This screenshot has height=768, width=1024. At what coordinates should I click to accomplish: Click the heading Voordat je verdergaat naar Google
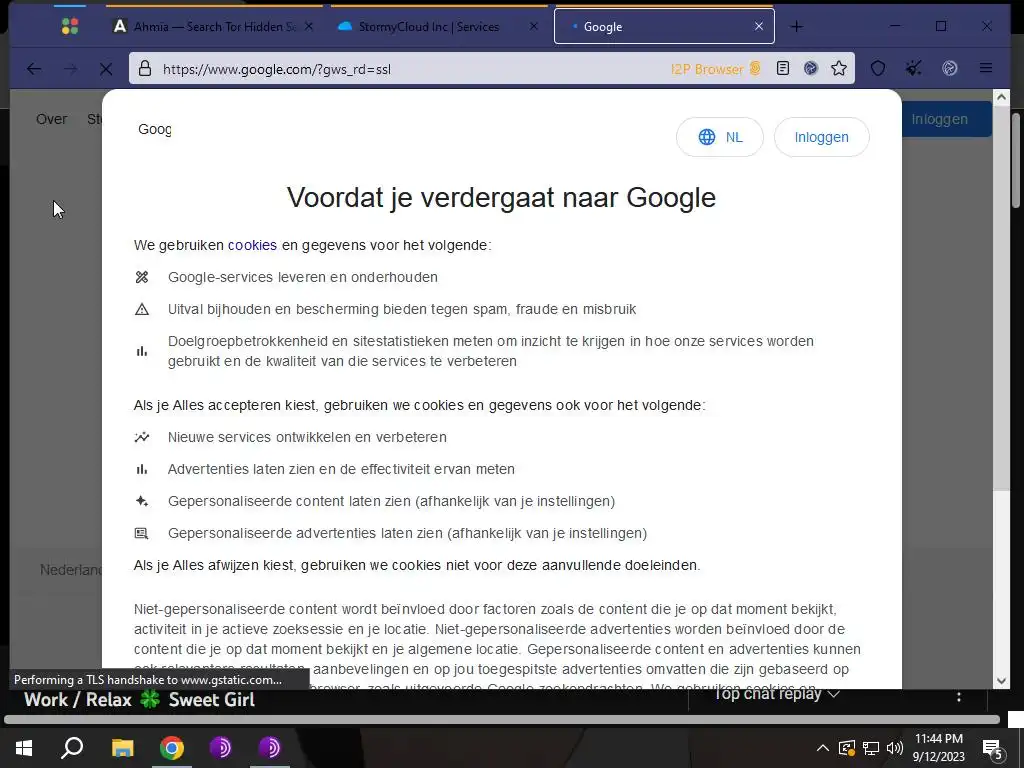pyautogui.click(x=501, y=197)
